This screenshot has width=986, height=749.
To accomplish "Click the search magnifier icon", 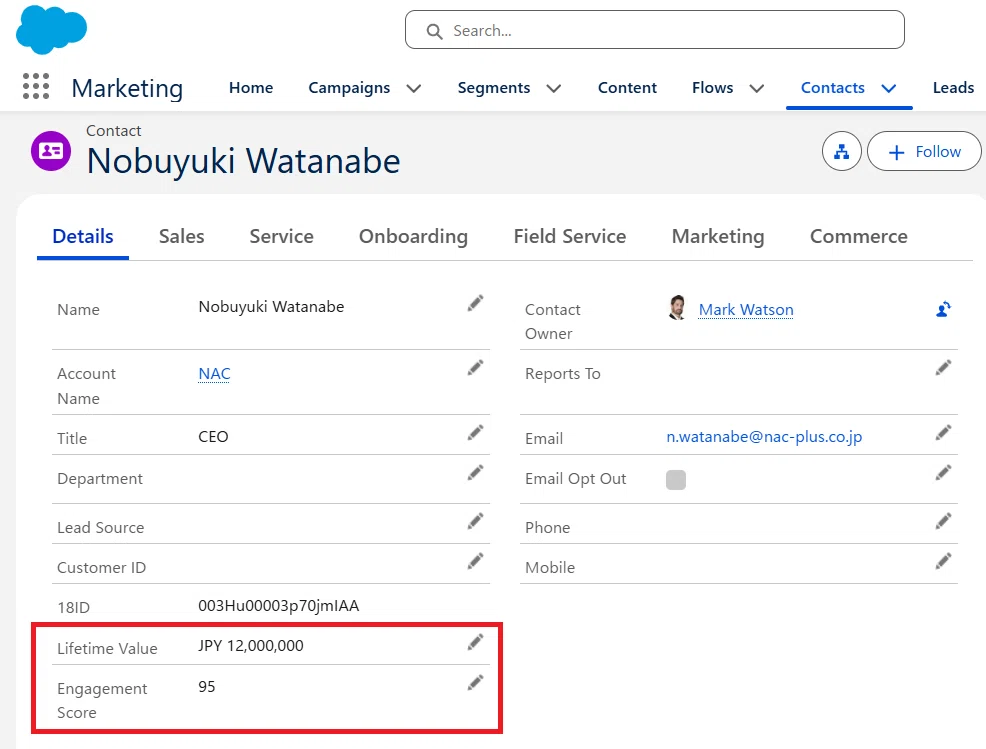I will click(435, 31).
